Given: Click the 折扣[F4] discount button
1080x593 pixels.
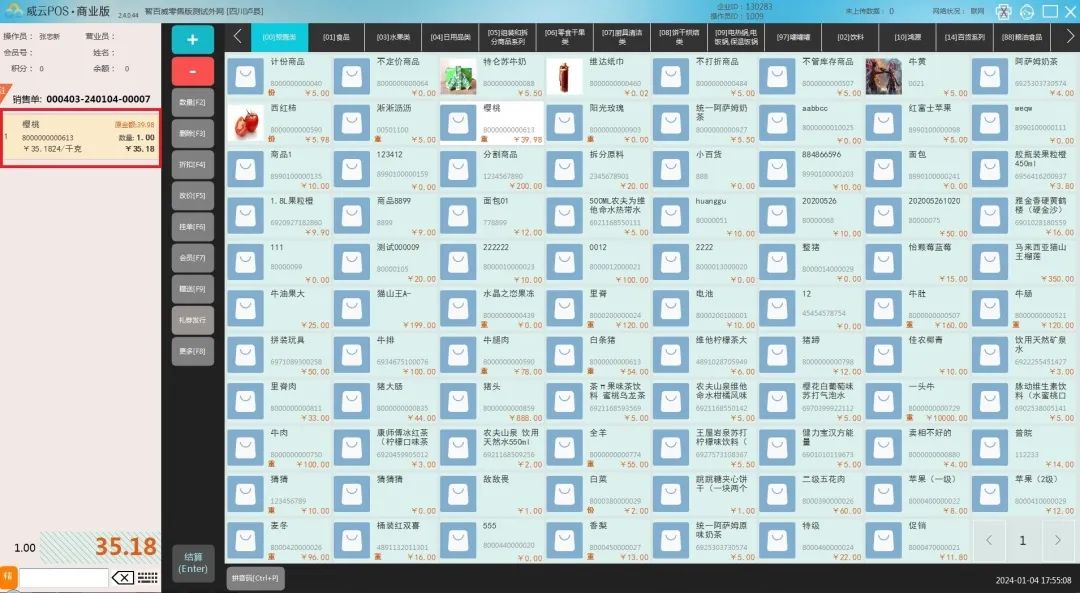Looking at the screenshot, I should (192, 164).
